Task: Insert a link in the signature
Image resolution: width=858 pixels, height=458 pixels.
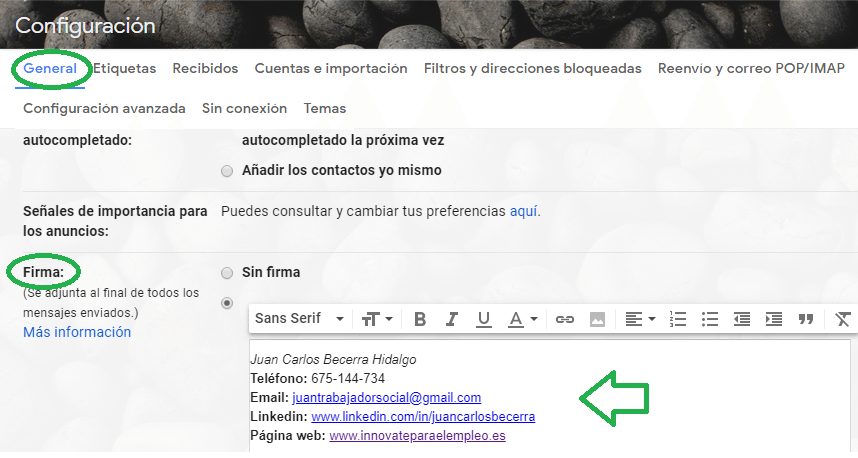Action: [x=565, y=319]
